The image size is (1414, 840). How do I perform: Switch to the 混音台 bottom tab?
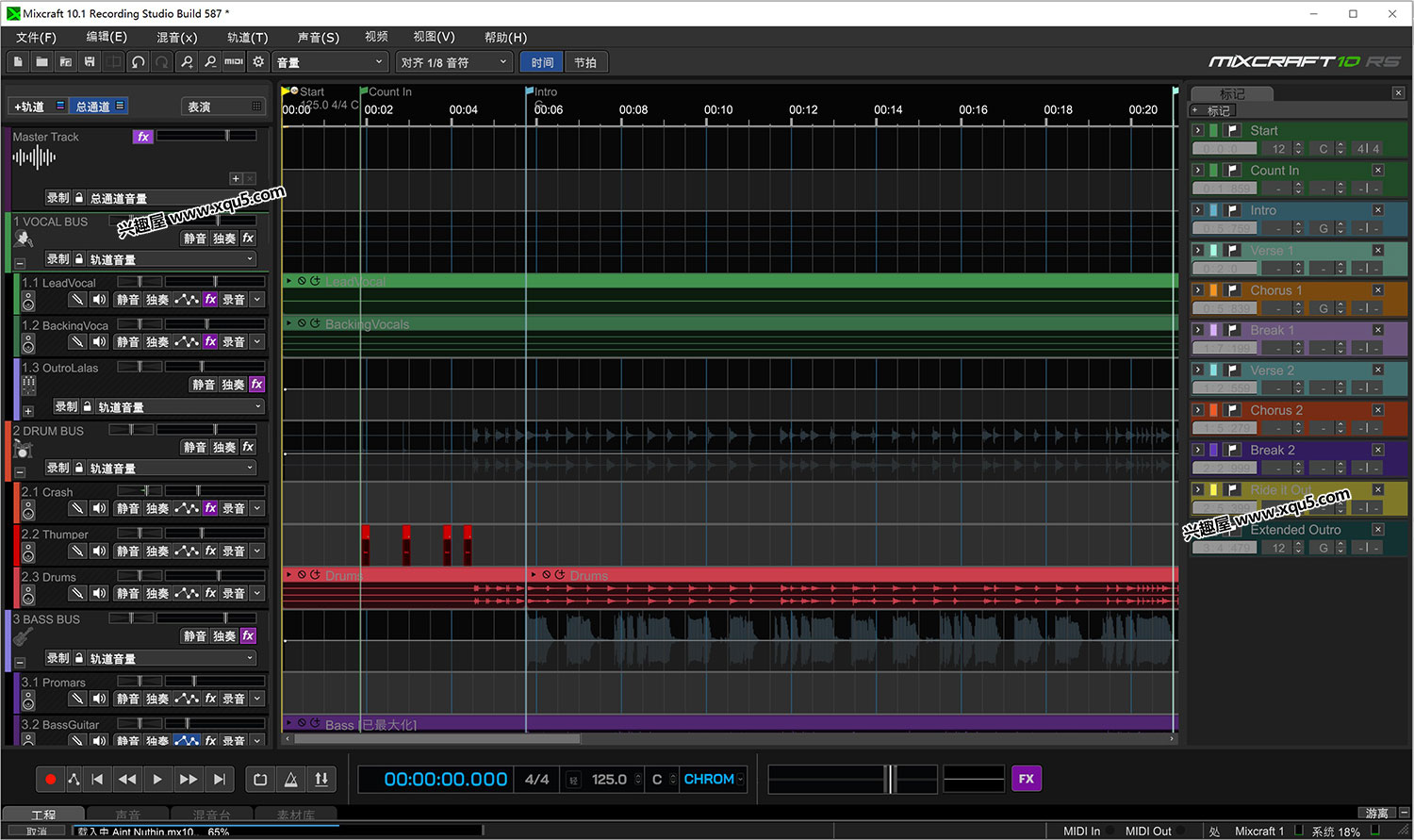click(211, 815)
